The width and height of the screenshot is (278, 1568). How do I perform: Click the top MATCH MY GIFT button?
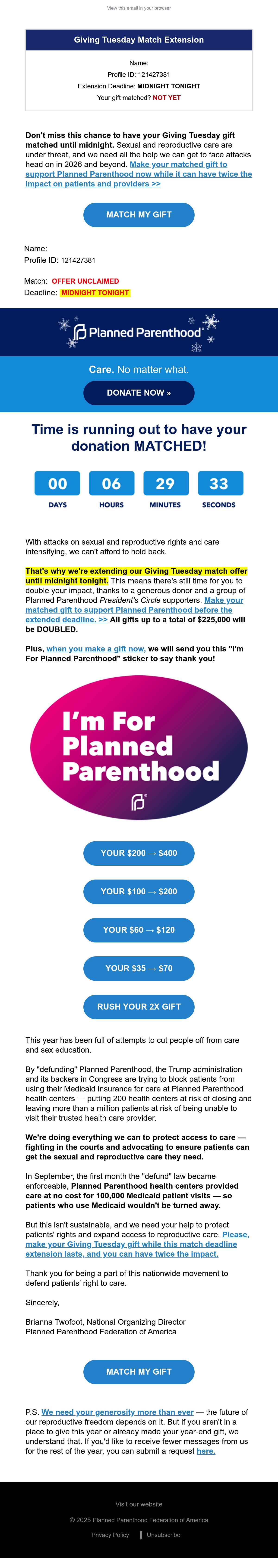[x=139, y=215]
